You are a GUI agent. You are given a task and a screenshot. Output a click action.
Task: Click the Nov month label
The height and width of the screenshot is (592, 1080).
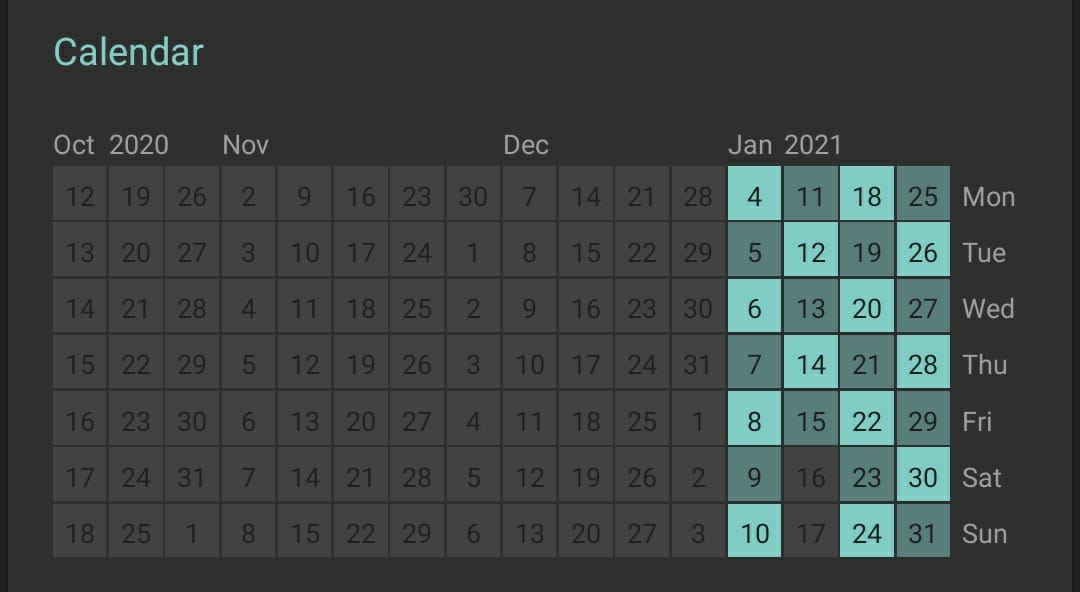246,145
